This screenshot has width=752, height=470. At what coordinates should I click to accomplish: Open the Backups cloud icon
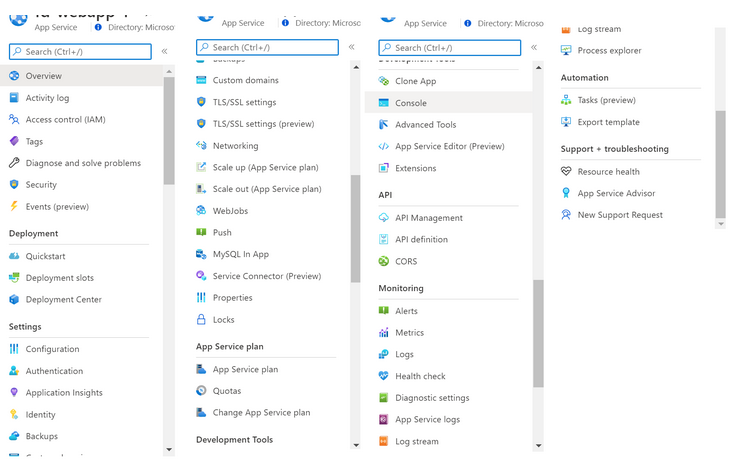[14, 436]
